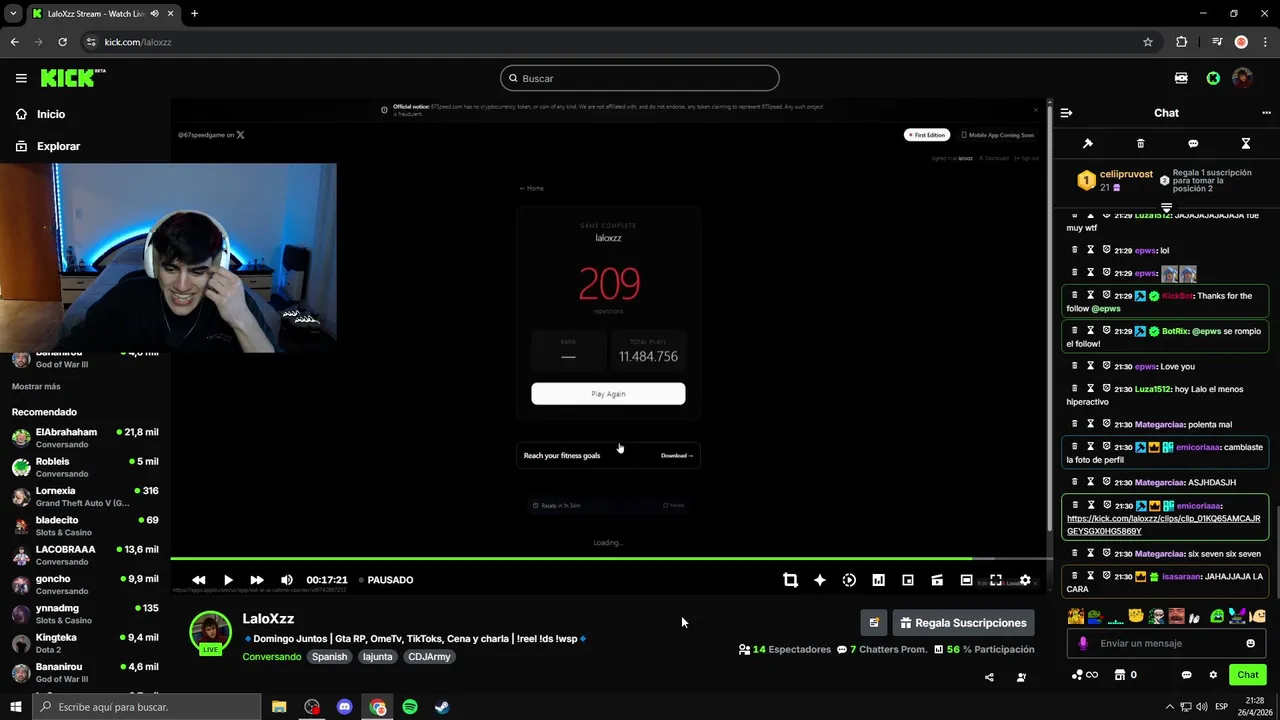This screenshot has height=720, width=1280.
Task: Bookmark this page star icon
Action: coord(1148,42)
